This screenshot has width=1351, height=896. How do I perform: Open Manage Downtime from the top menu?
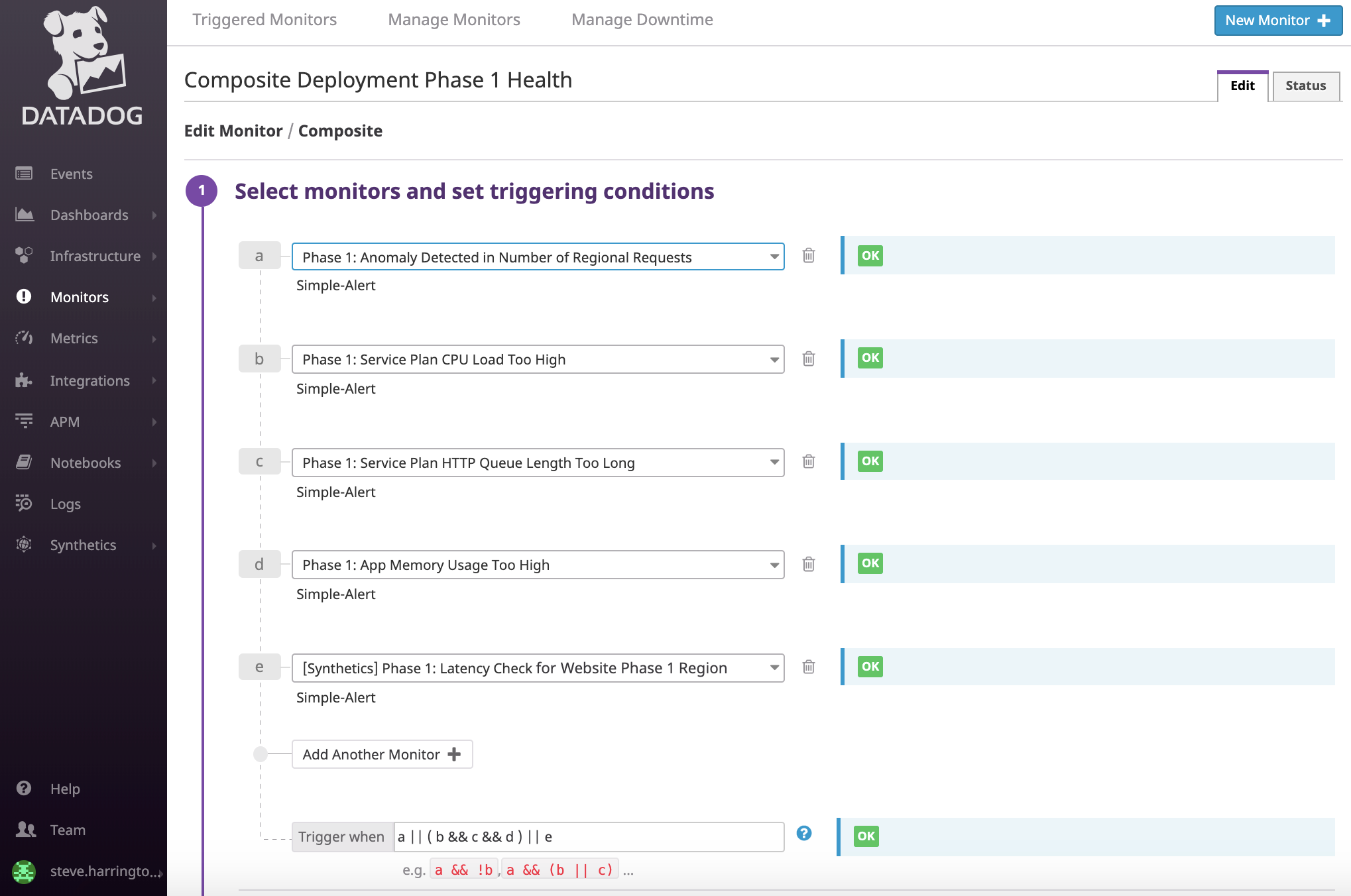(x=641, y=19)
